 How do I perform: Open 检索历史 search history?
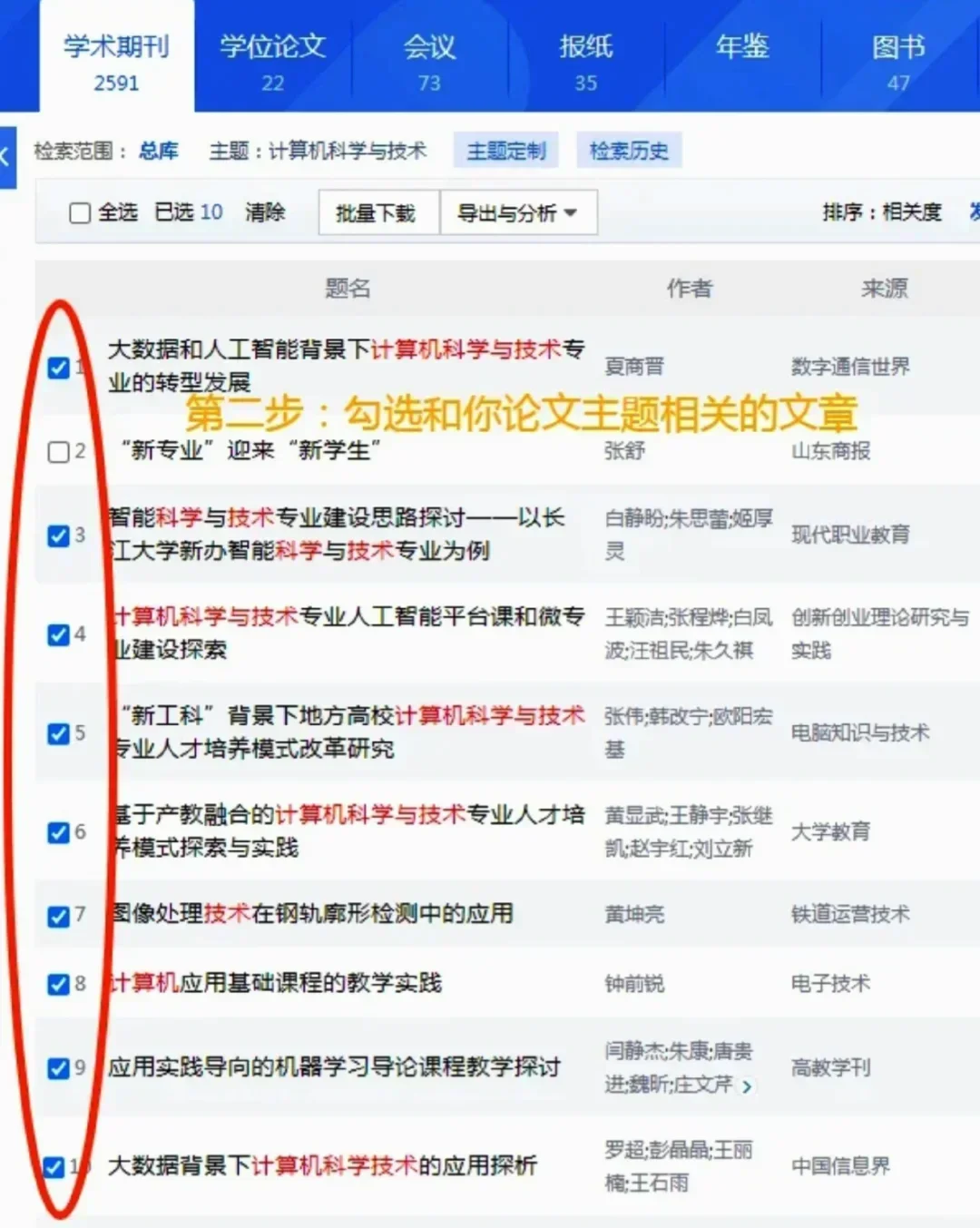[x=629, y=151]
